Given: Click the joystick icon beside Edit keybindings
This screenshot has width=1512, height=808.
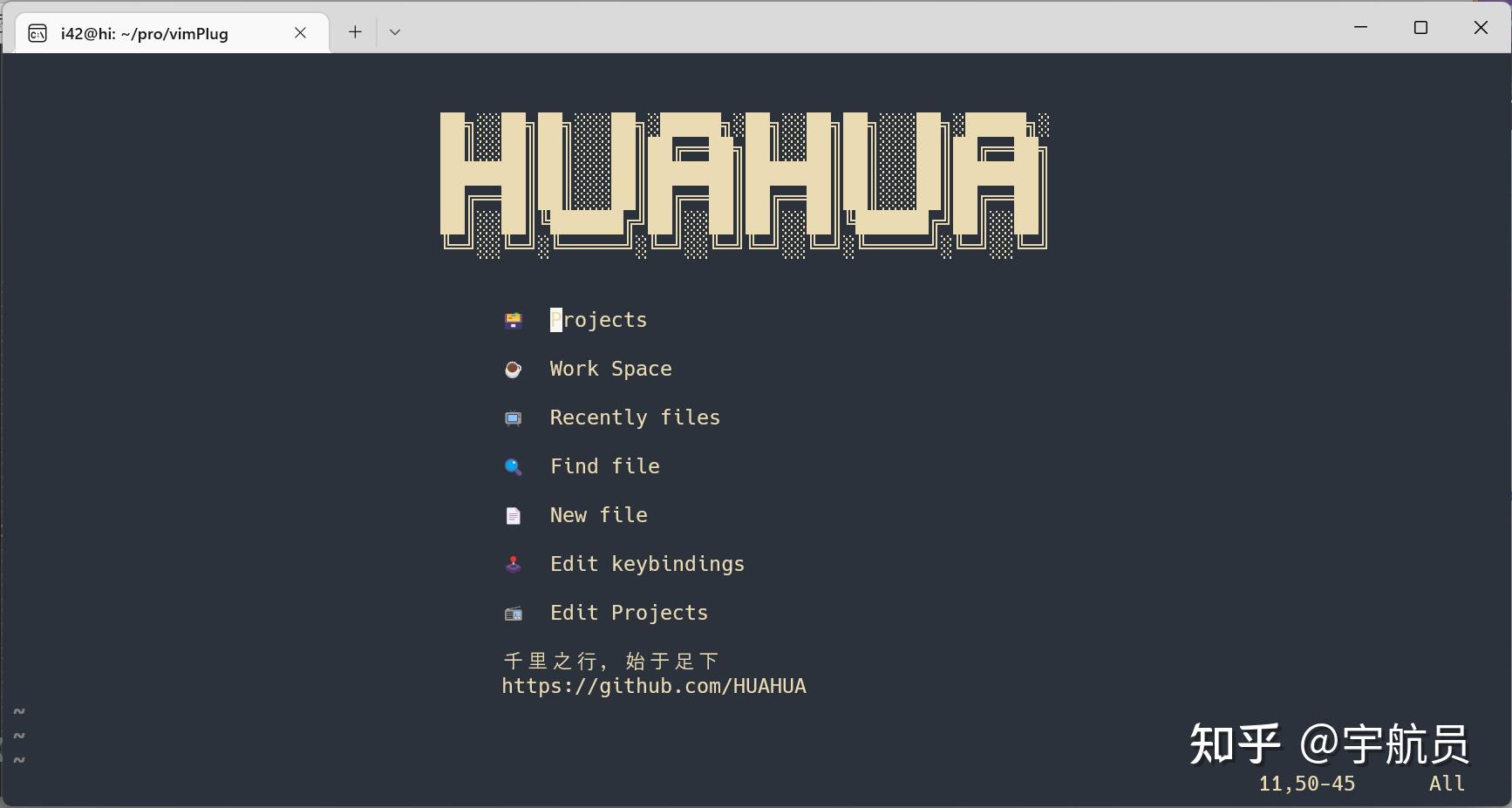Looking at the screenshot, I should point(513,564).
